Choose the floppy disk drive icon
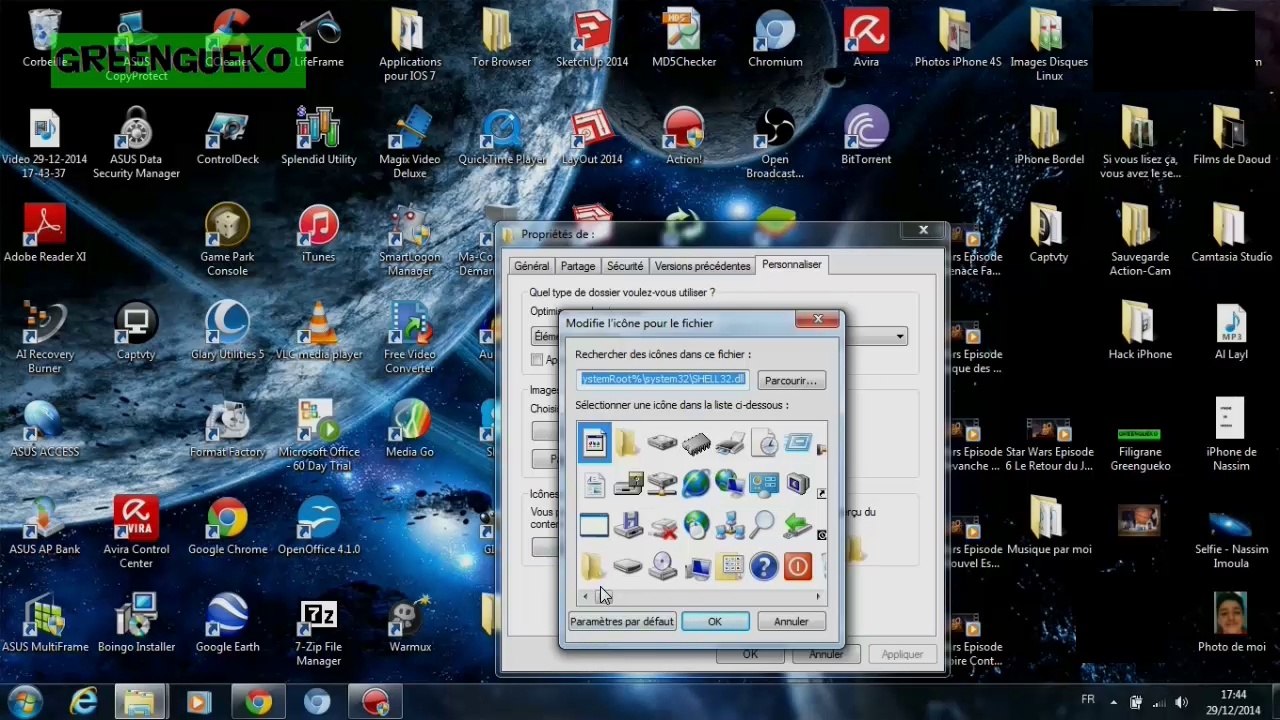The width and height of the screenshot is (1280, 720). (x=628, y=525)
